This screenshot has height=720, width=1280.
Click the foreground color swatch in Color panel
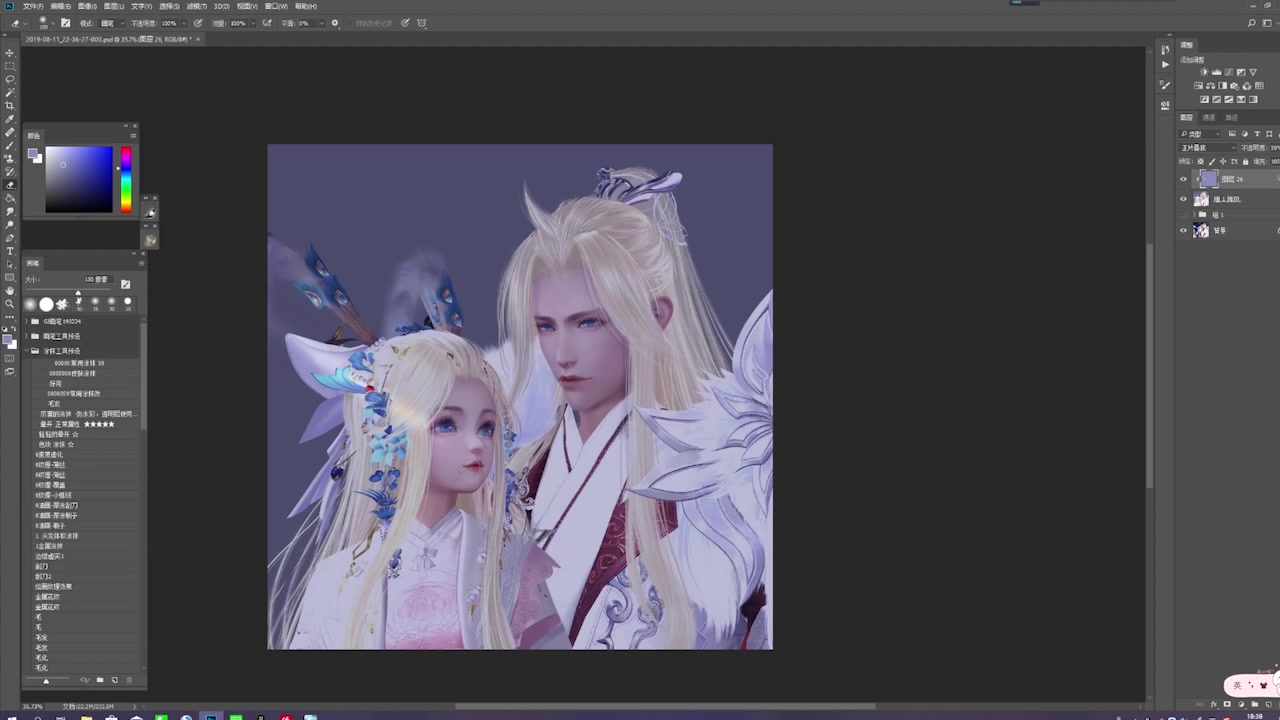click(33, 154)
